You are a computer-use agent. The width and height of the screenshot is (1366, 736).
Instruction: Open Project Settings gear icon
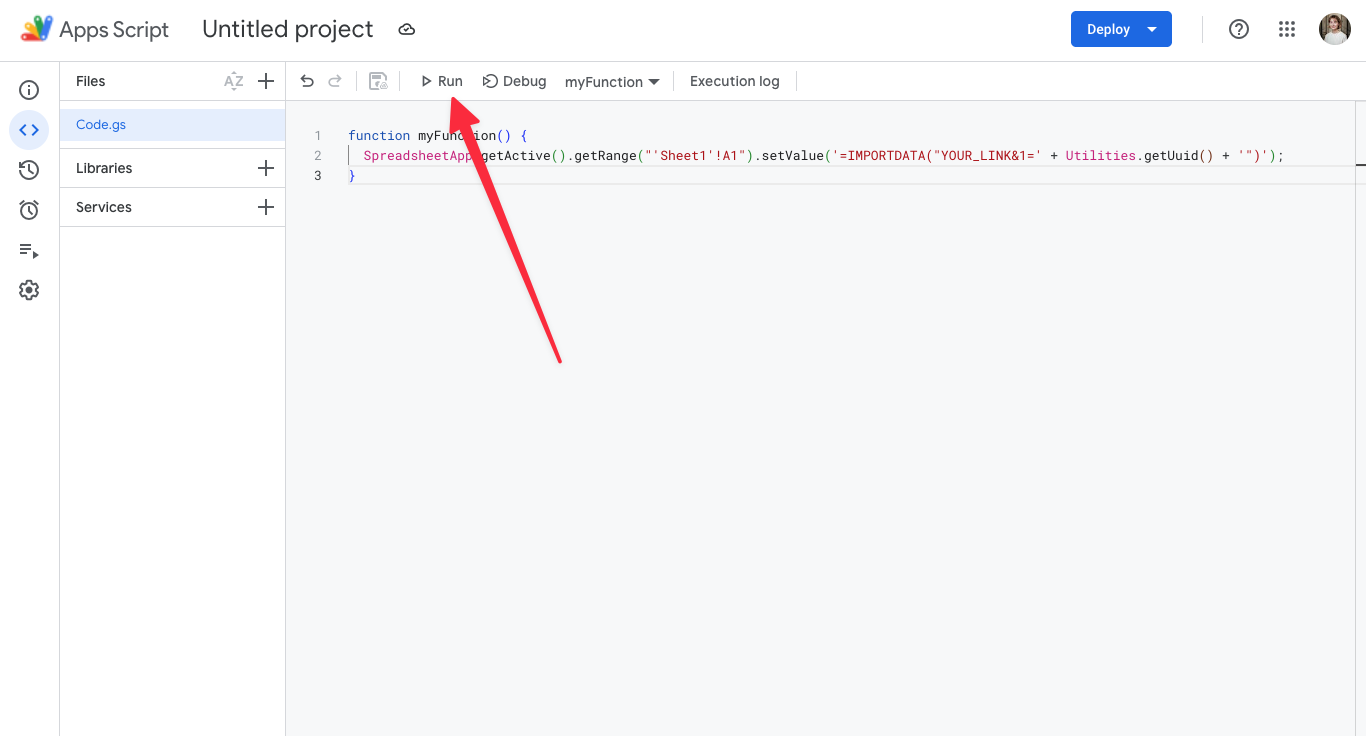(x=29, y=290)
